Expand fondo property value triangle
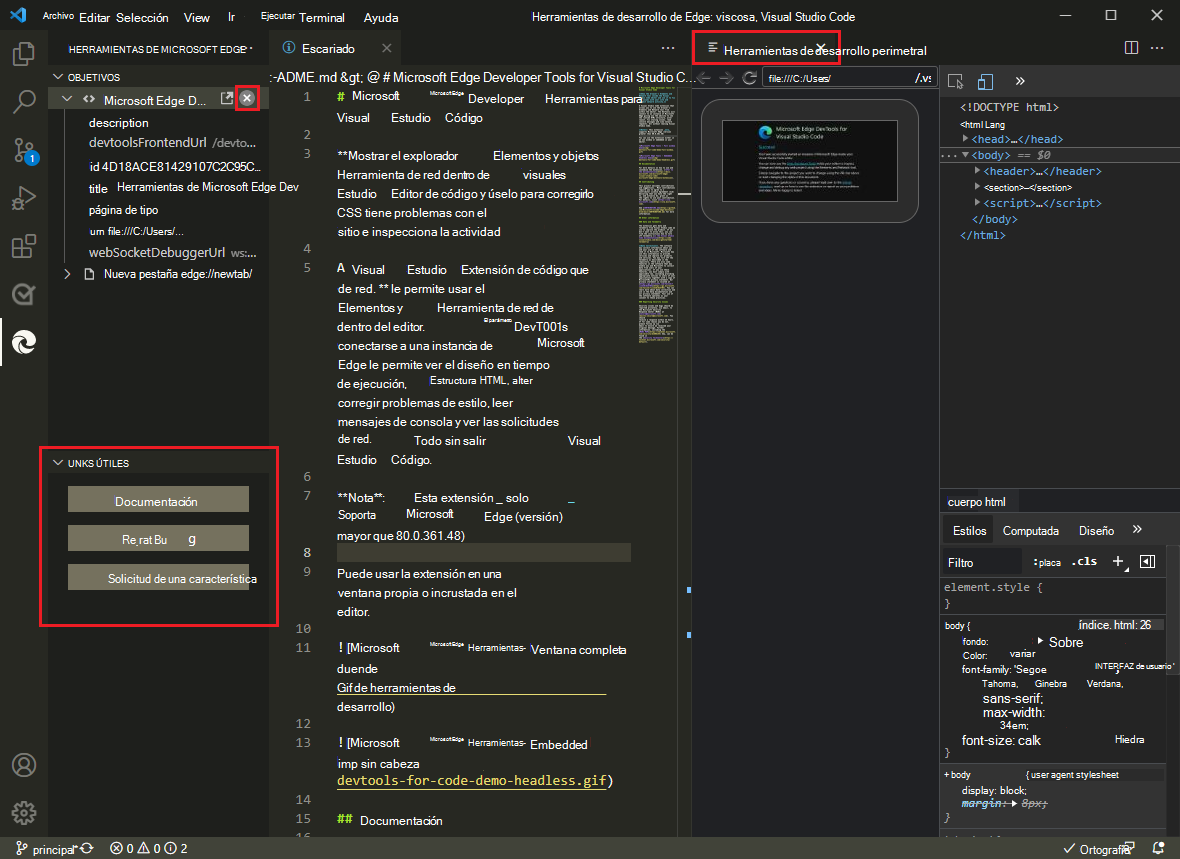The image size is (1180, 859). (1041, 641)
